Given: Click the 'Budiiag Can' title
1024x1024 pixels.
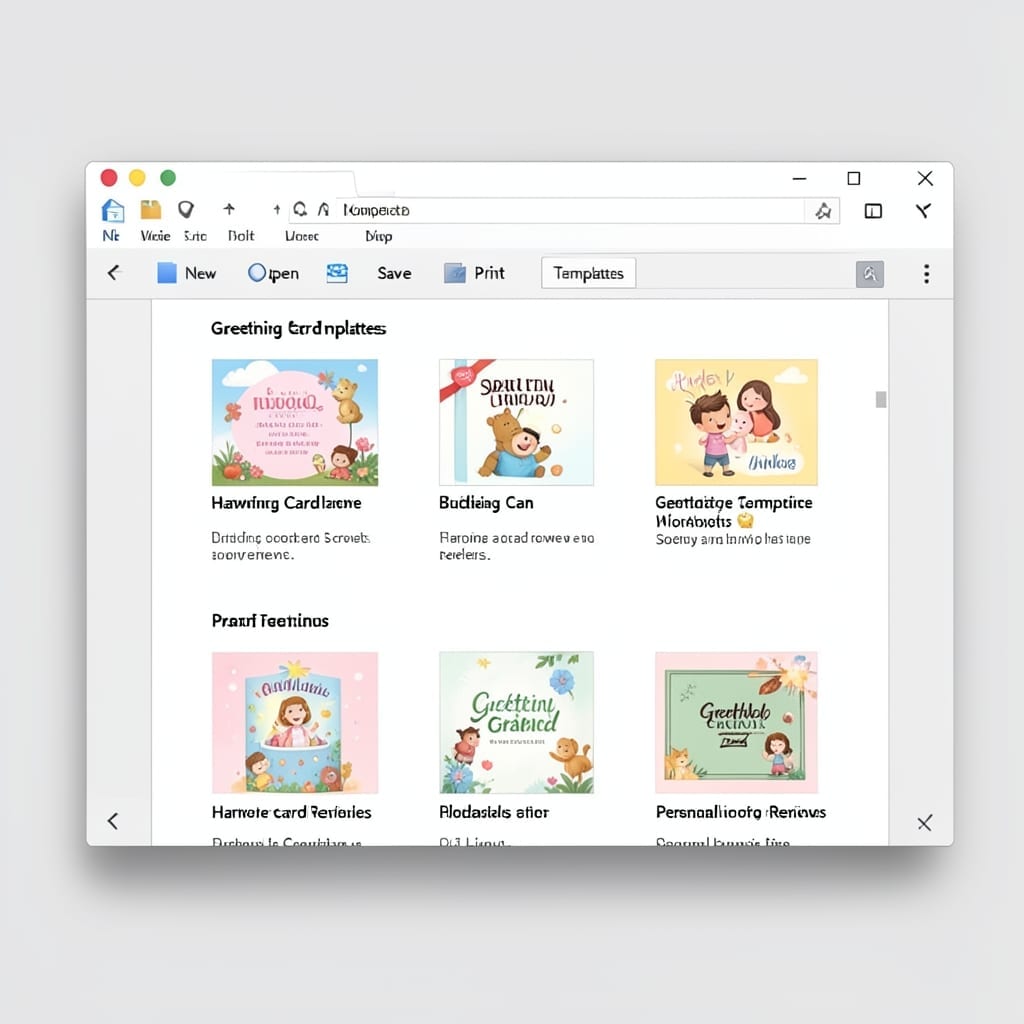Looking at the screenshot, I should coord(487,503).
